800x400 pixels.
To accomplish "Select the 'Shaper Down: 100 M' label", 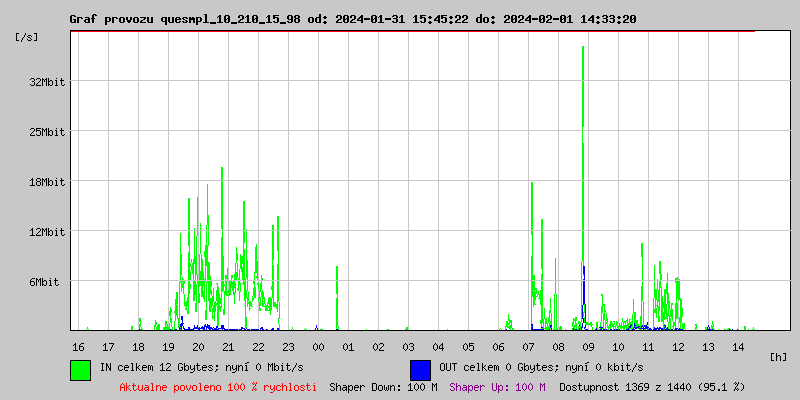I will pos(383,386).
